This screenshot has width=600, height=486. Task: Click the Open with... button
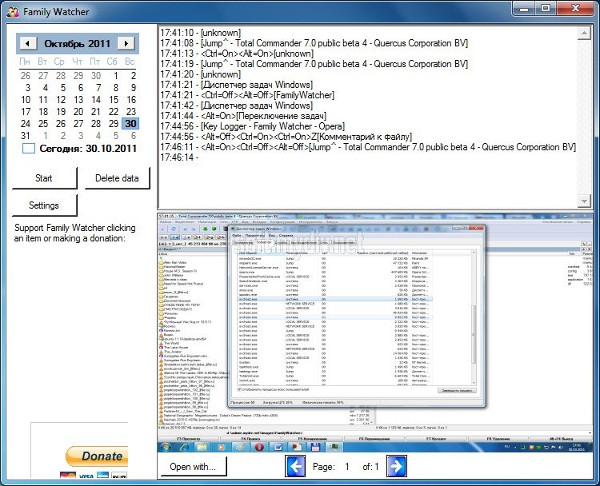pos(193,466)
